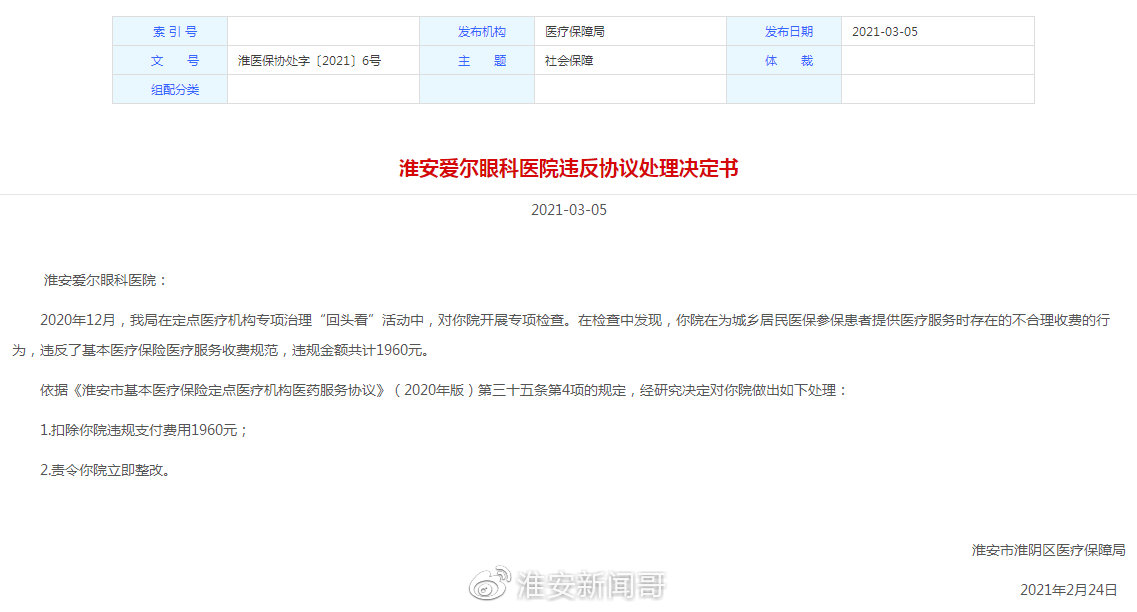This screenshot has height=612, width=1137.
Task: Click the 组配分类 label cell
Action: point(170,89)
